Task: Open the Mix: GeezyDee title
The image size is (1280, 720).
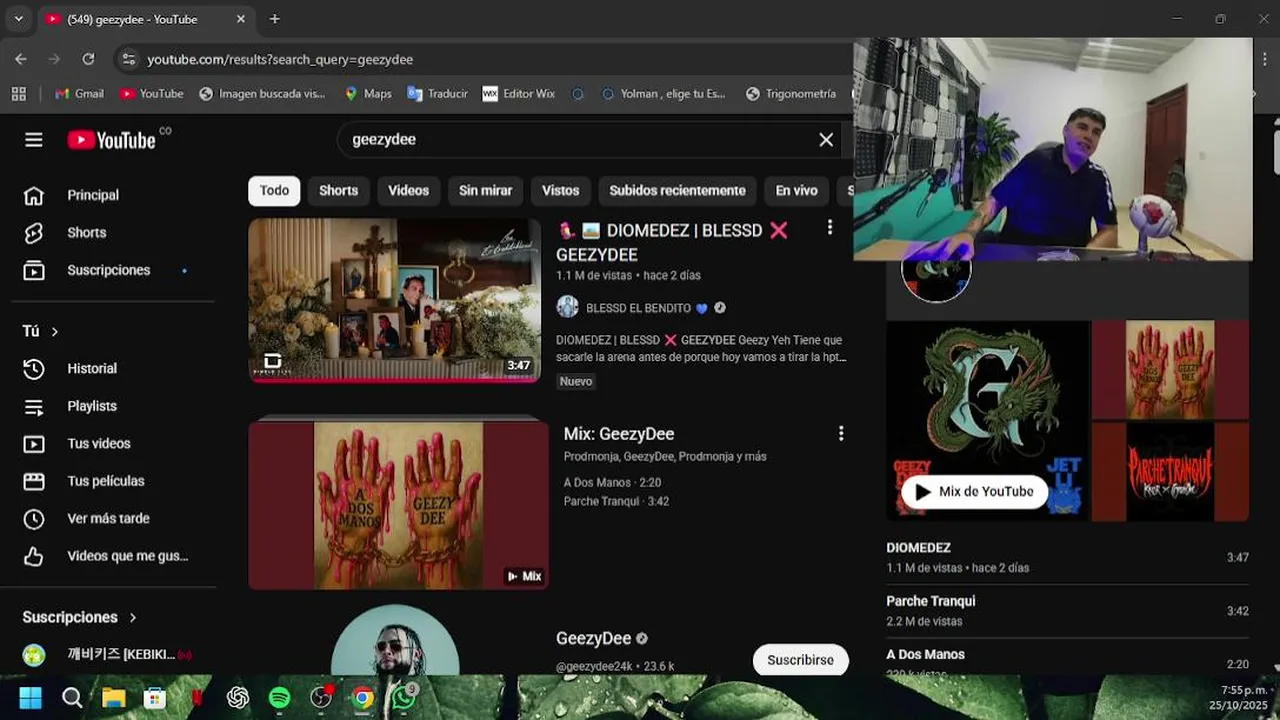Action: coord(618,434)
